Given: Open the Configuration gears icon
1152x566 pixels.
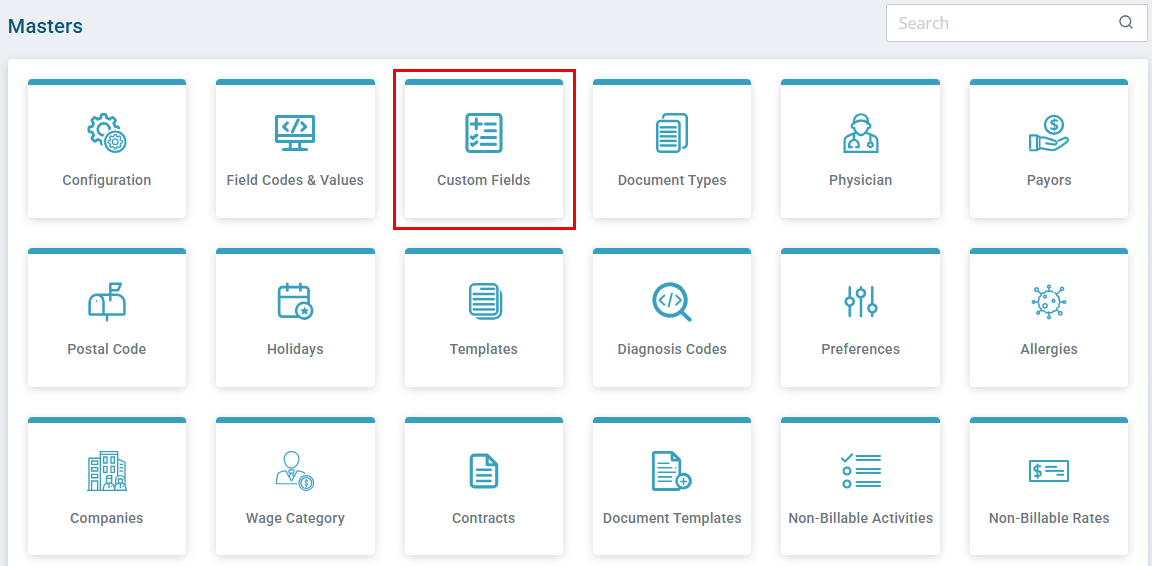Looking at the screenshot, I should [x=107, y=133].
